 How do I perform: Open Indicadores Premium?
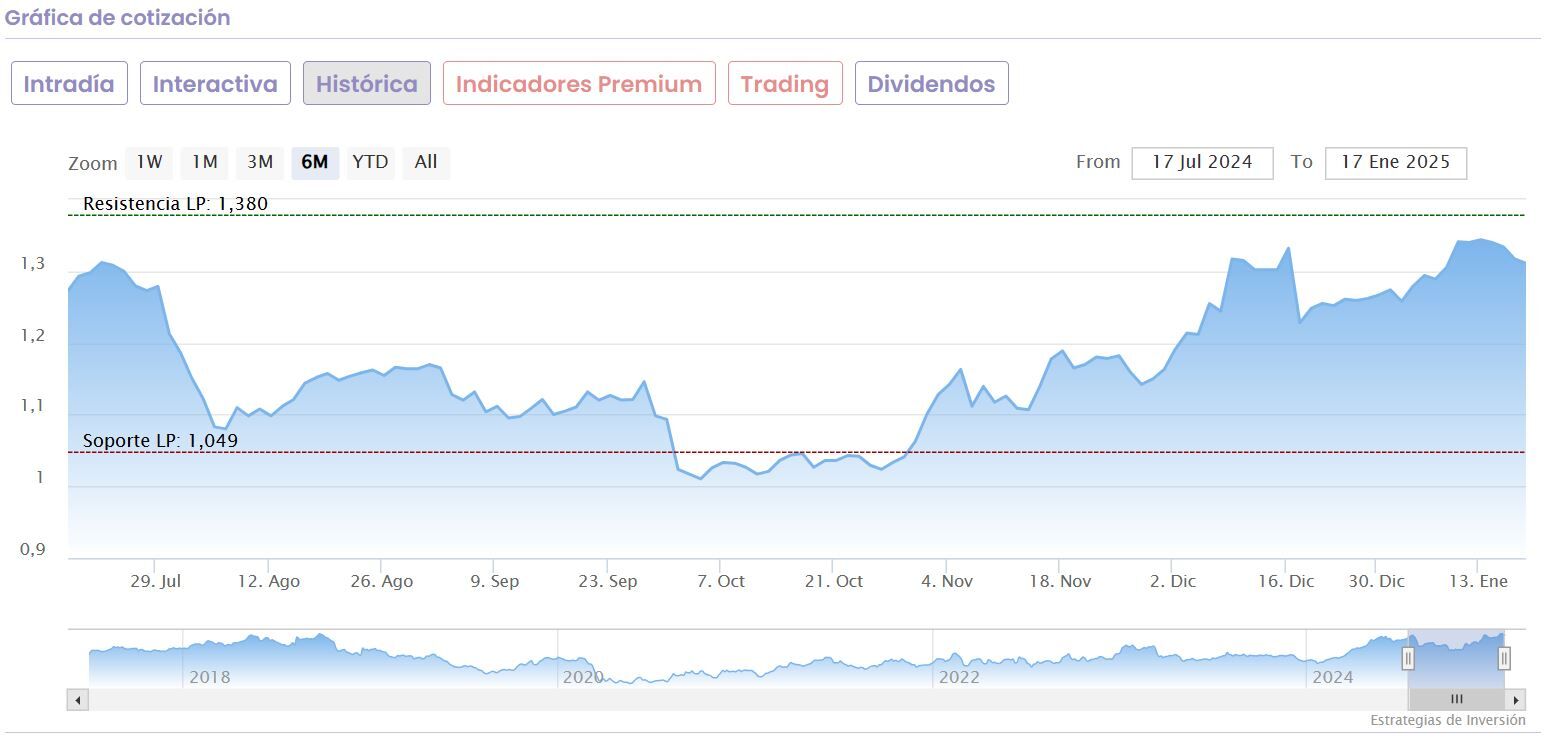pos(579,84)
